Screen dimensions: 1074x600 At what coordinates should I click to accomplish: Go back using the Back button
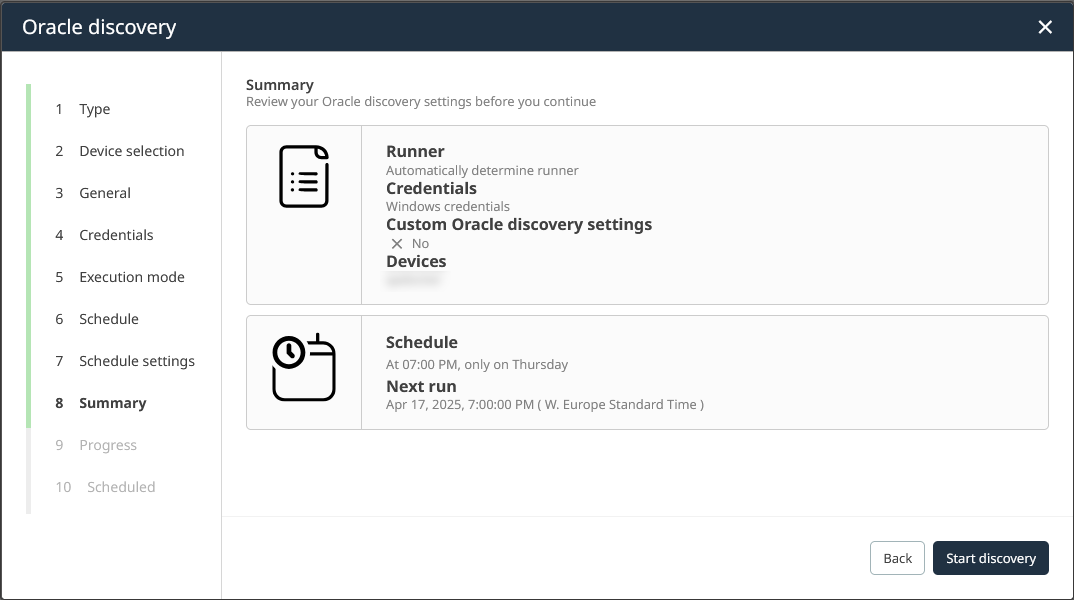tap(896, 558)
